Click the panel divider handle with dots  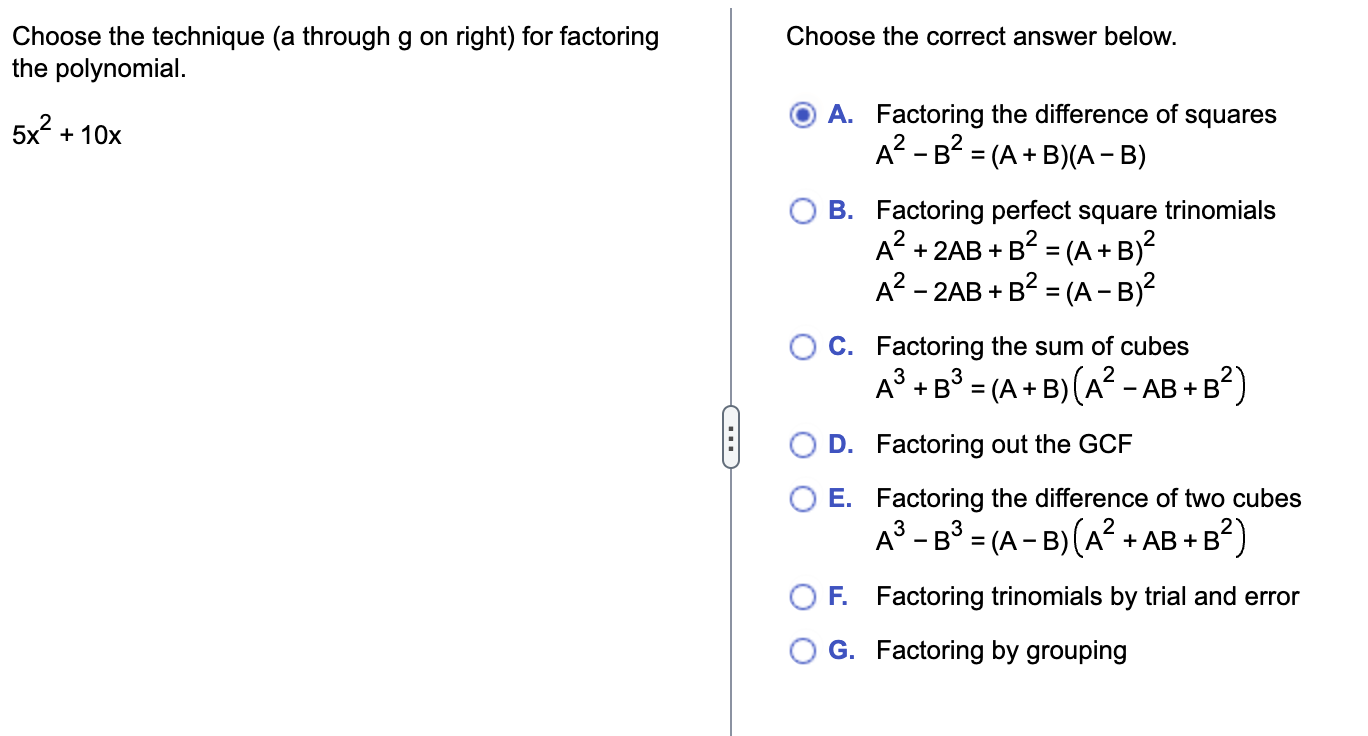[731, 441]
